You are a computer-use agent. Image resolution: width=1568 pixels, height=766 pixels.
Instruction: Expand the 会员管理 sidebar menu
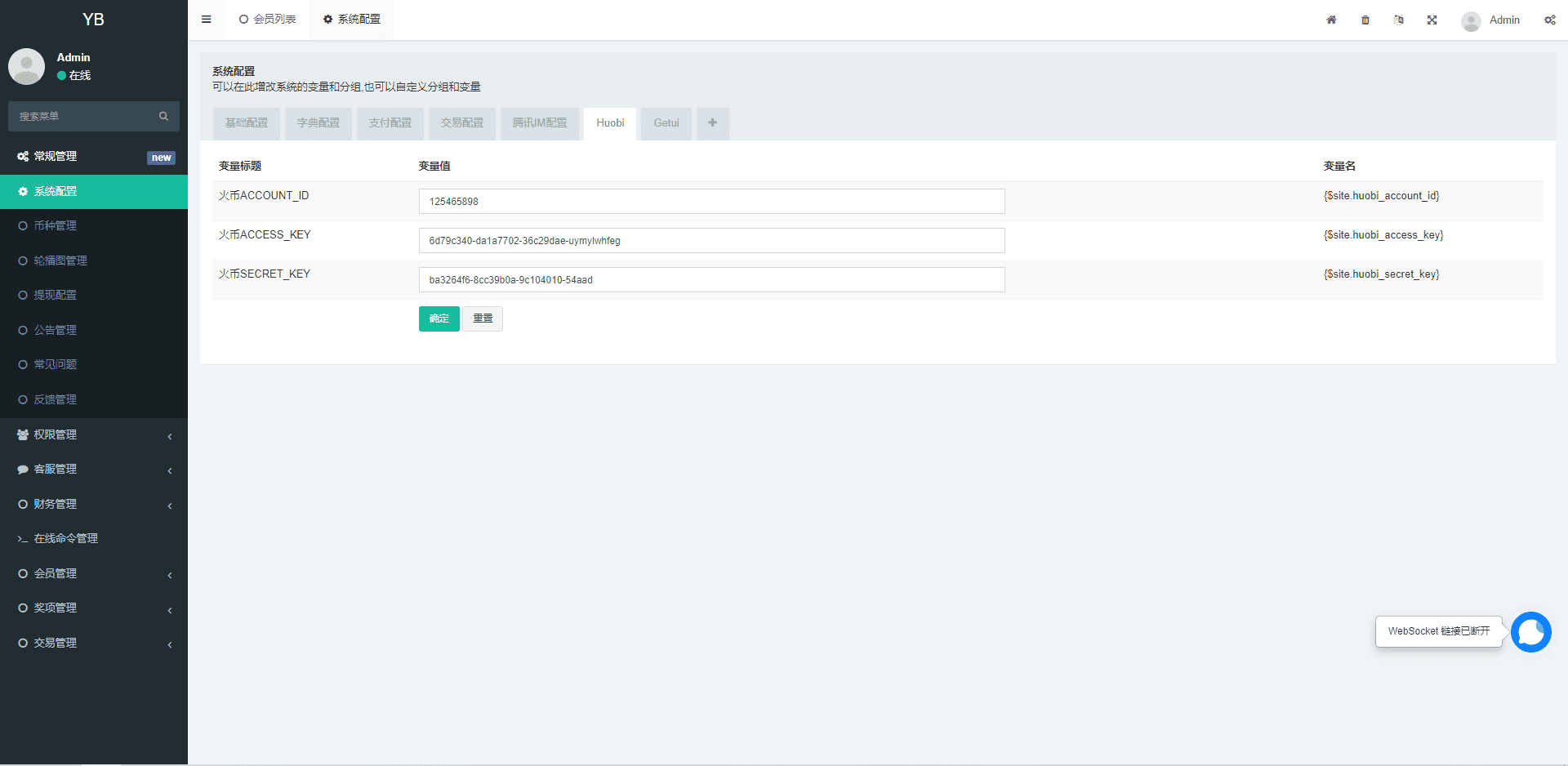[x=94, y=574]
